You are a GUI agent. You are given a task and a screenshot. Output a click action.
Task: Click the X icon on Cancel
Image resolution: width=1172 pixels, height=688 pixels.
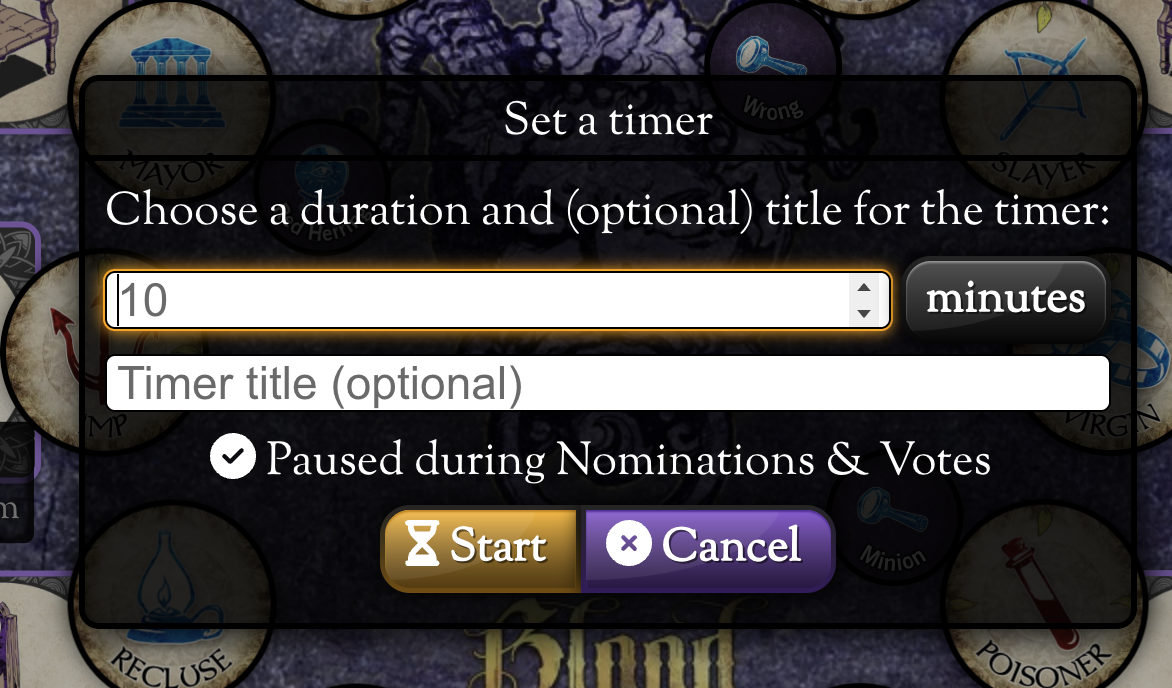[x=629, y=545]
